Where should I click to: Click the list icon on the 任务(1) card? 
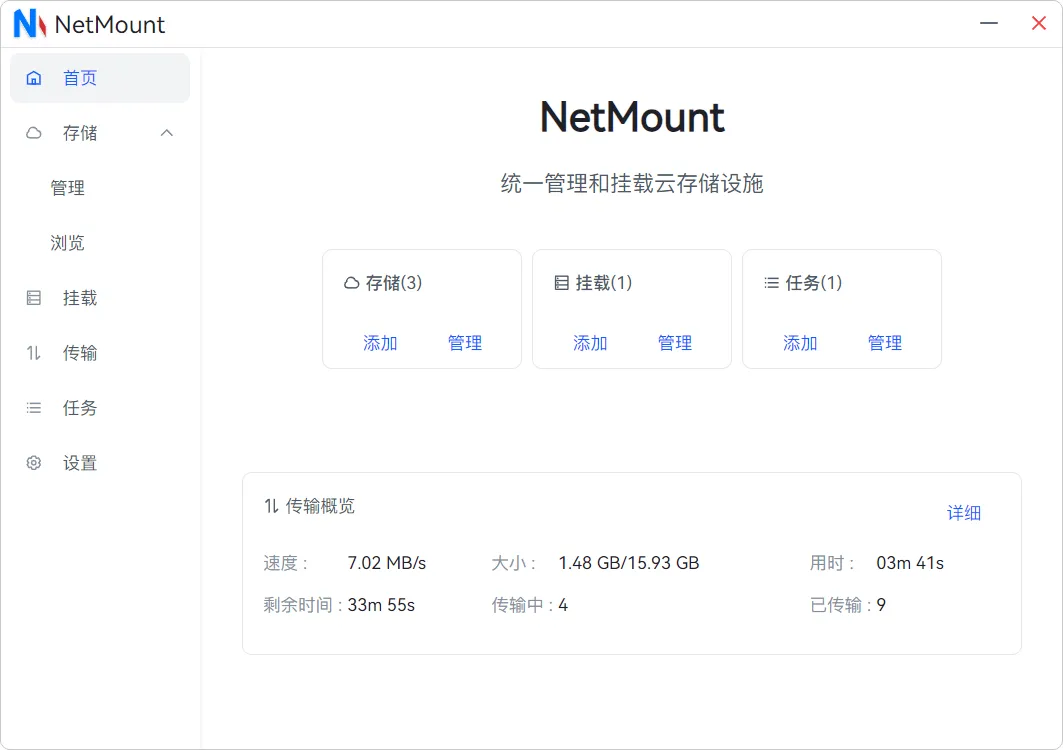[771, 283]
